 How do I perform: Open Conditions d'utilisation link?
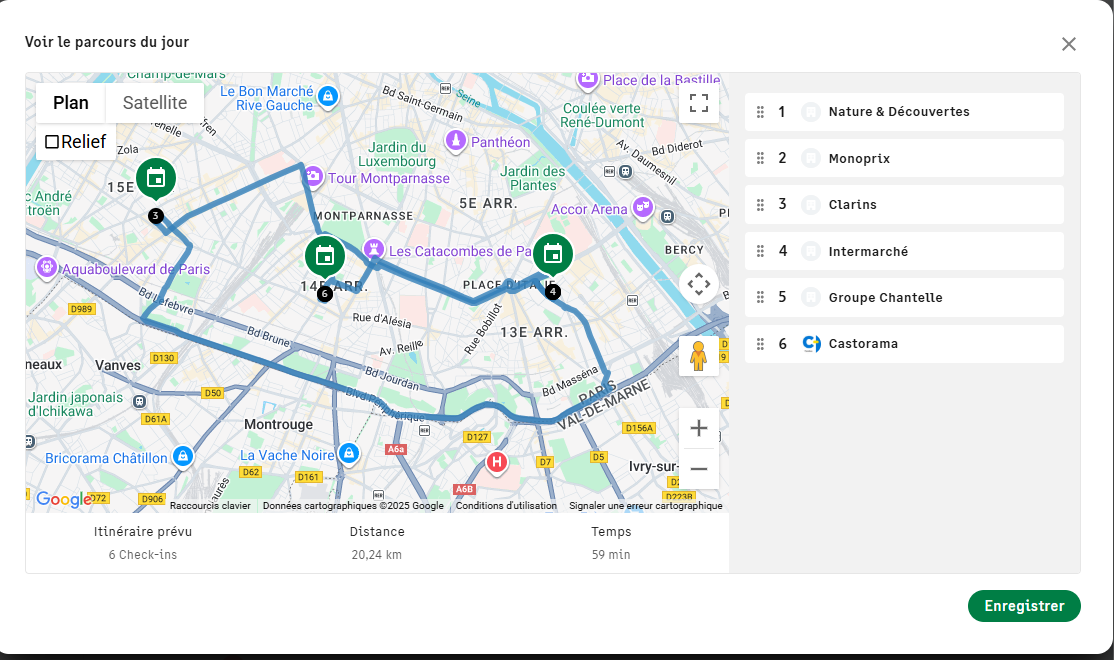(x=506, y=506)
